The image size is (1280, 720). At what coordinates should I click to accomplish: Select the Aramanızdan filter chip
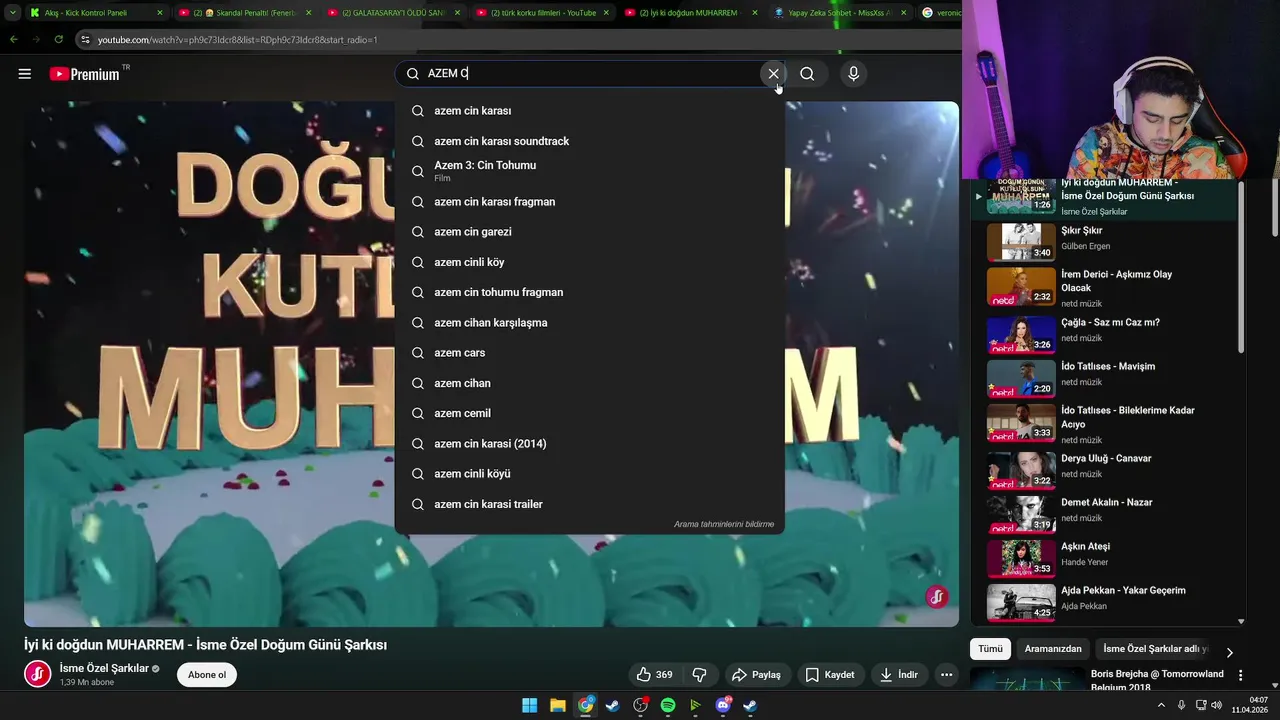pos(1053,649)
